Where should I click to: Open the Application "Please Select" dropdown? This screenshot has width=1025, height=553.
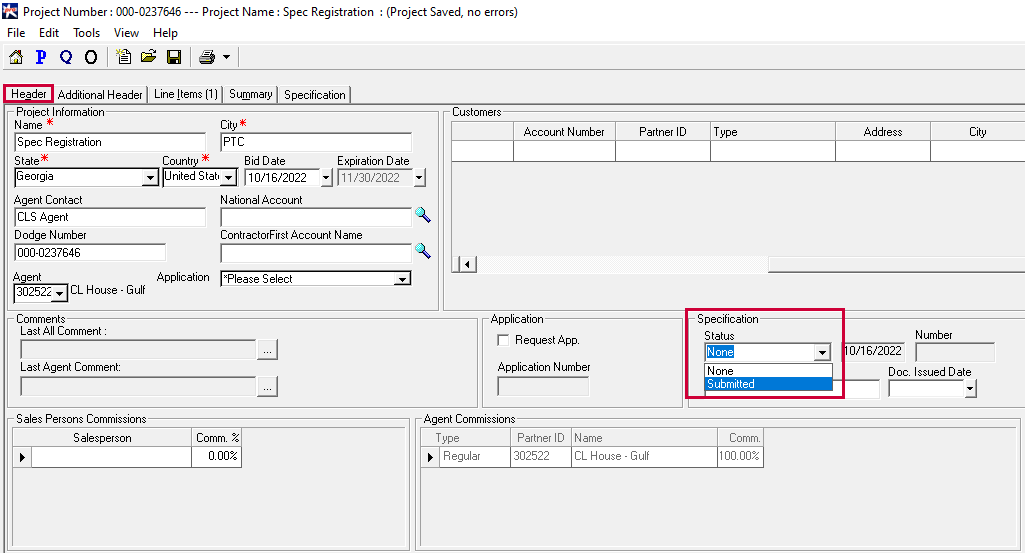click(402, 280)
